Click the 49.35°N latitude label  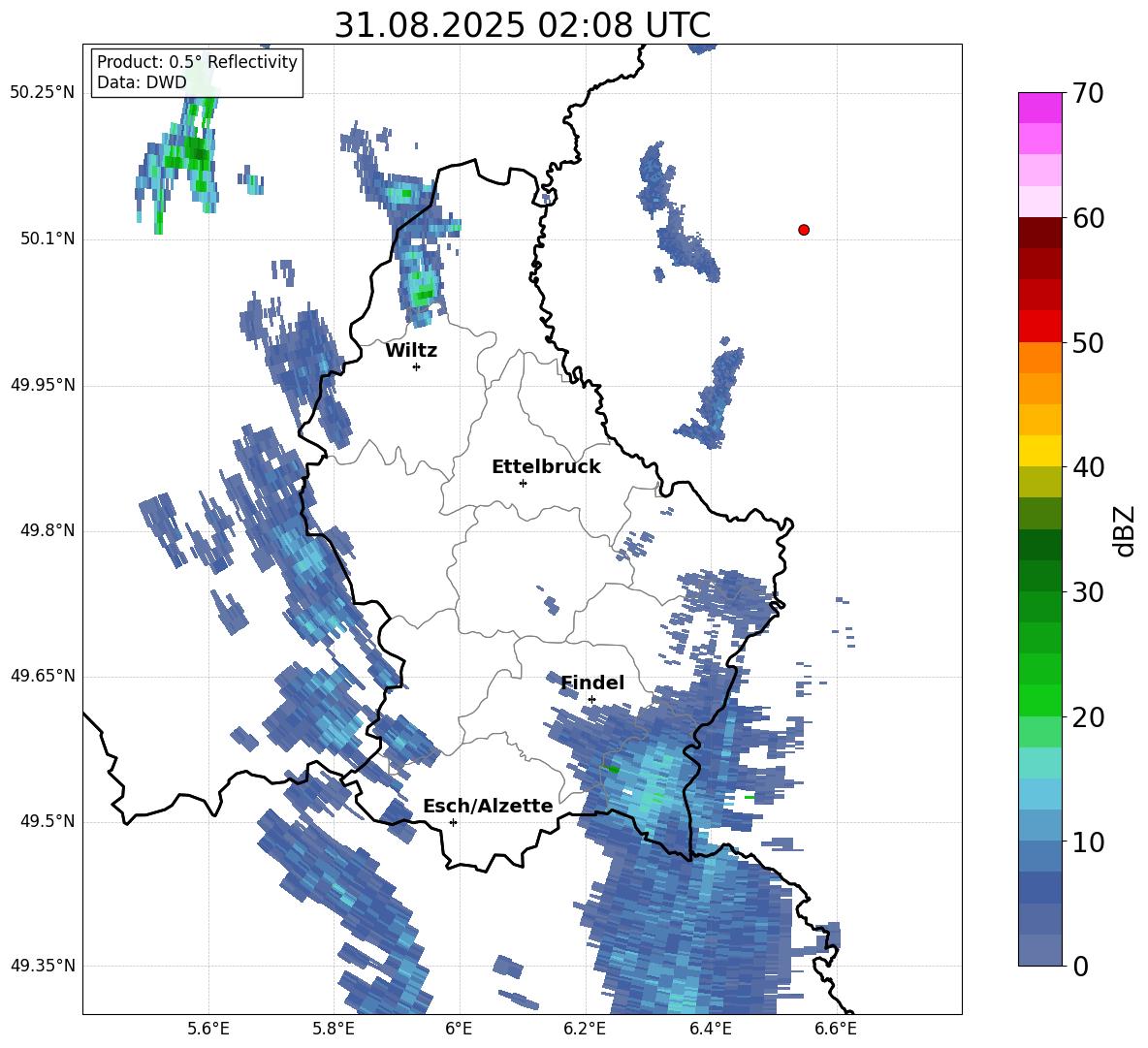coord(43,966)
